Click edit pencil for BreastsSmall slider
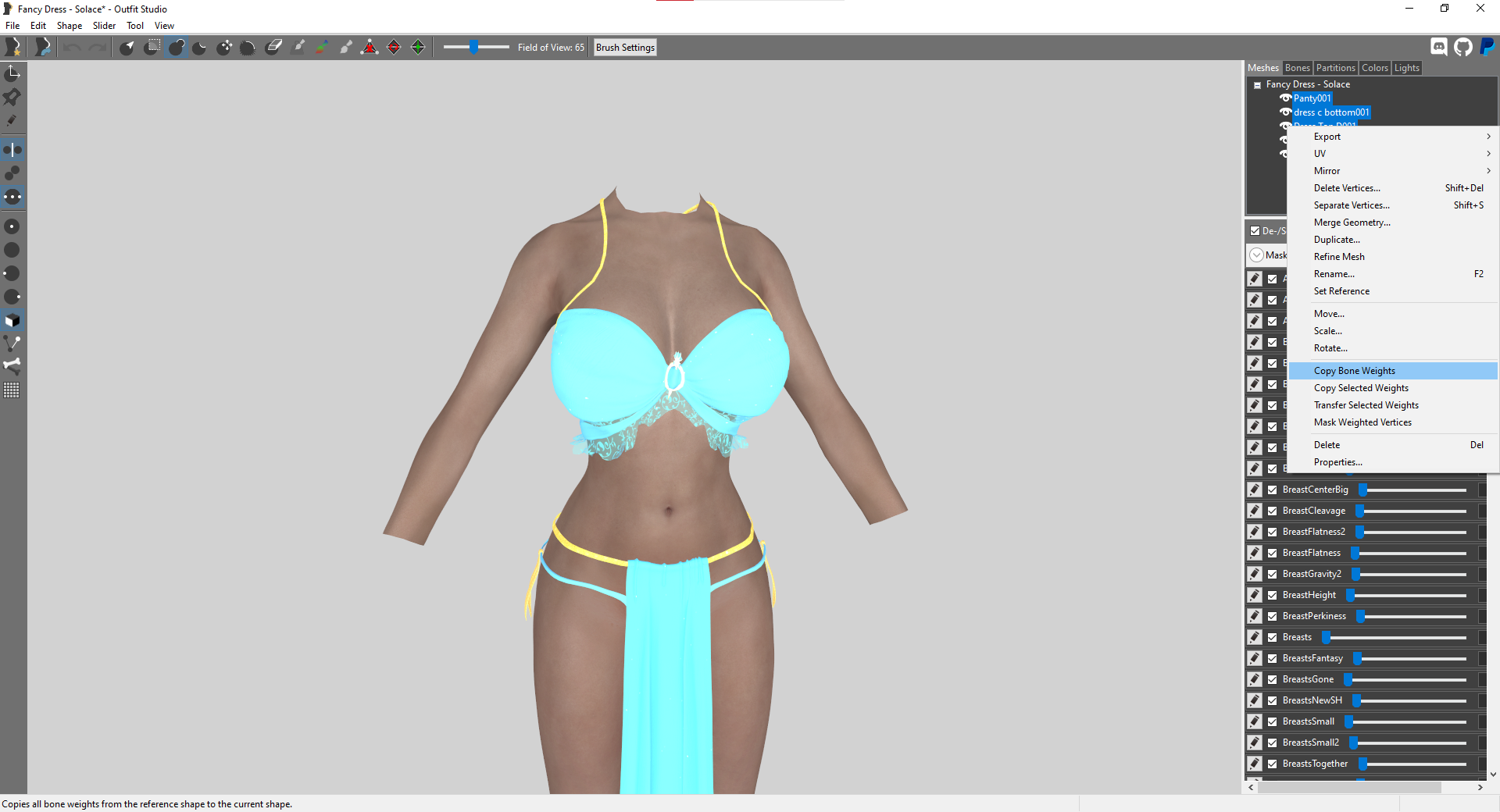The width and height of the screenshot is (1500, 812). tap(1255, 721)
